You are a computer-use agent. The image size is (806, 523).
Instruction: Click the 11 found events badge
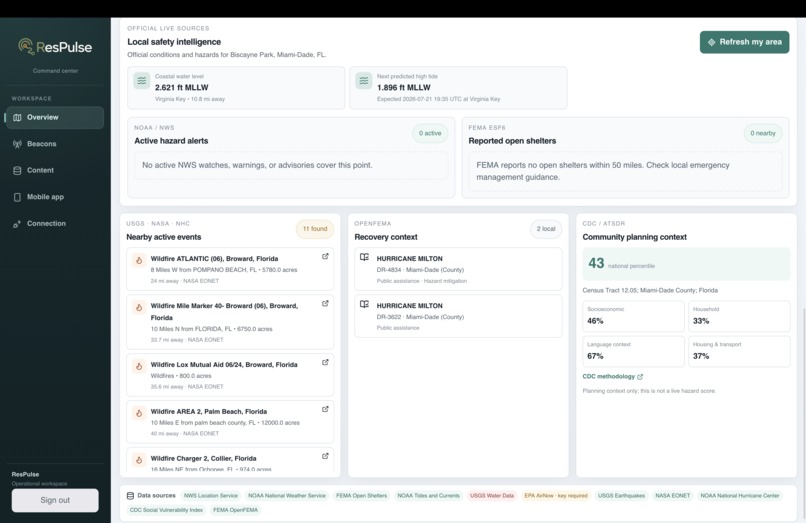pos(315,229)
